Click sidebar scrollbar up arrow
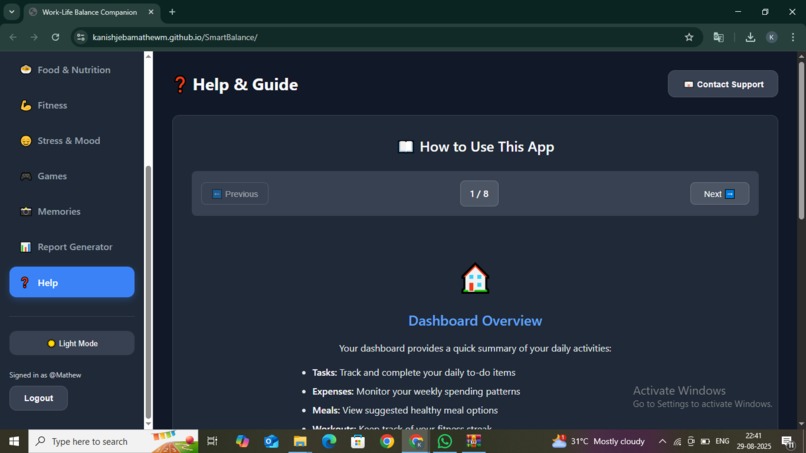 (148, 56)
